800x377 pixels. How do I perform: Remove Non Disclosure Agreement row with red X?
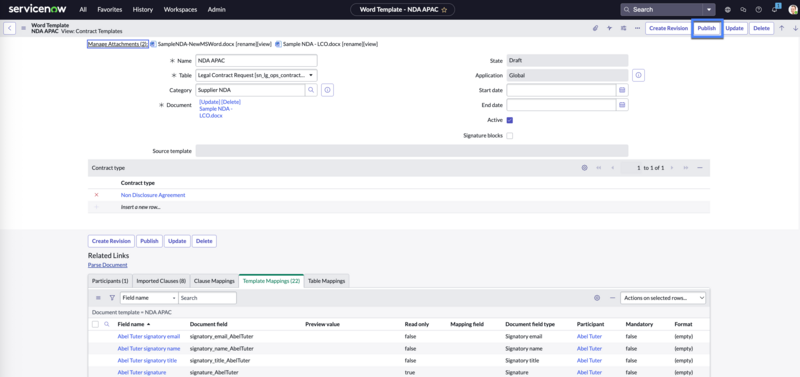coord(96,195)
